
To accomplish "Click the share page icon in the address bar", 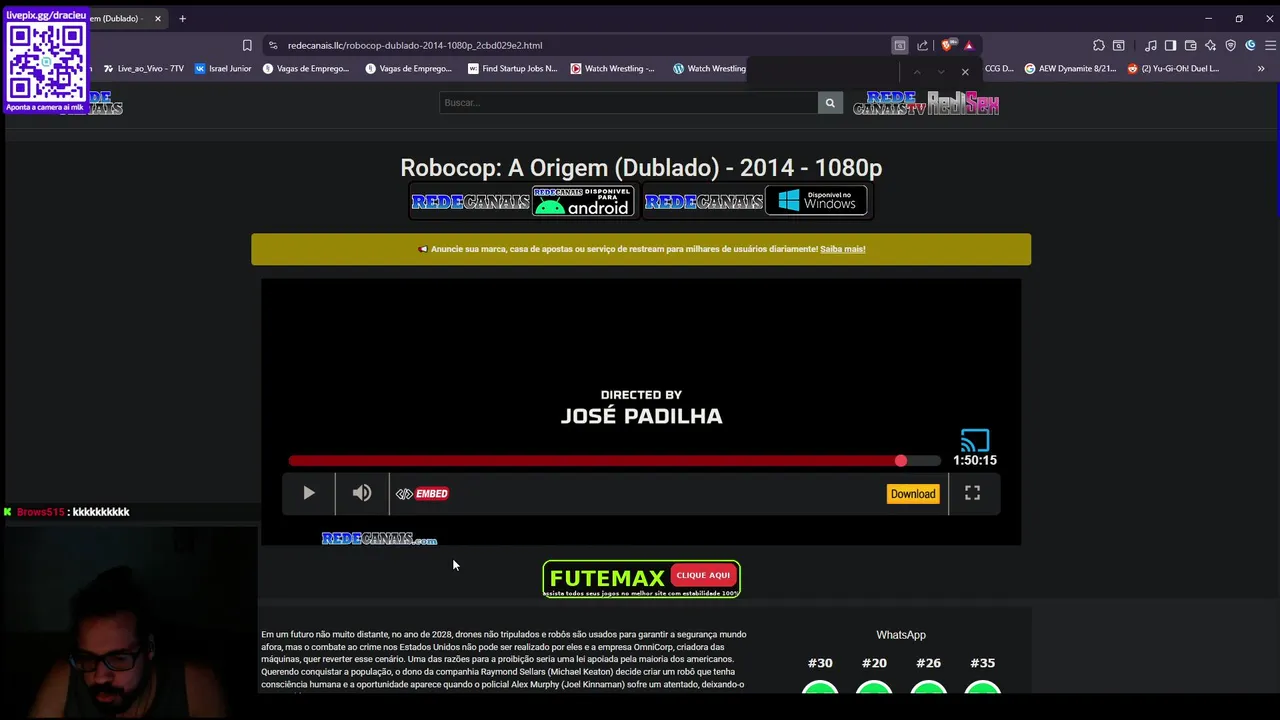I will click(x=922, y=45).
